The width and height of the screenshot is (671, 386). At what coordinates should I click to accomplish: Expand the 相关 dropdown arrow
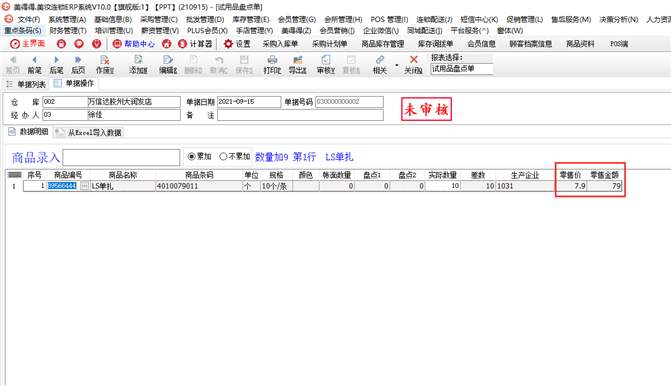pos(397,65)
